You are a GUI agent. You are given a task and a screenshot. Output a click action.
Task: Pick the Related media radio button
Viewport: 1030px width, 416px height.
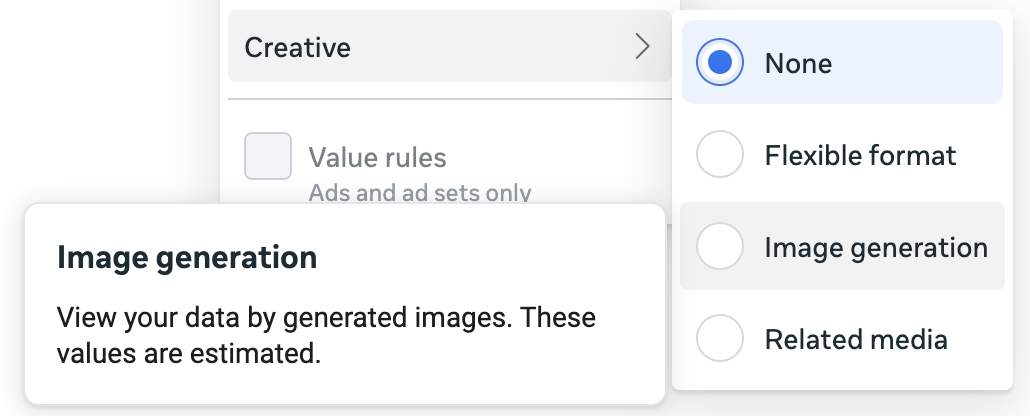pos(719,339)
